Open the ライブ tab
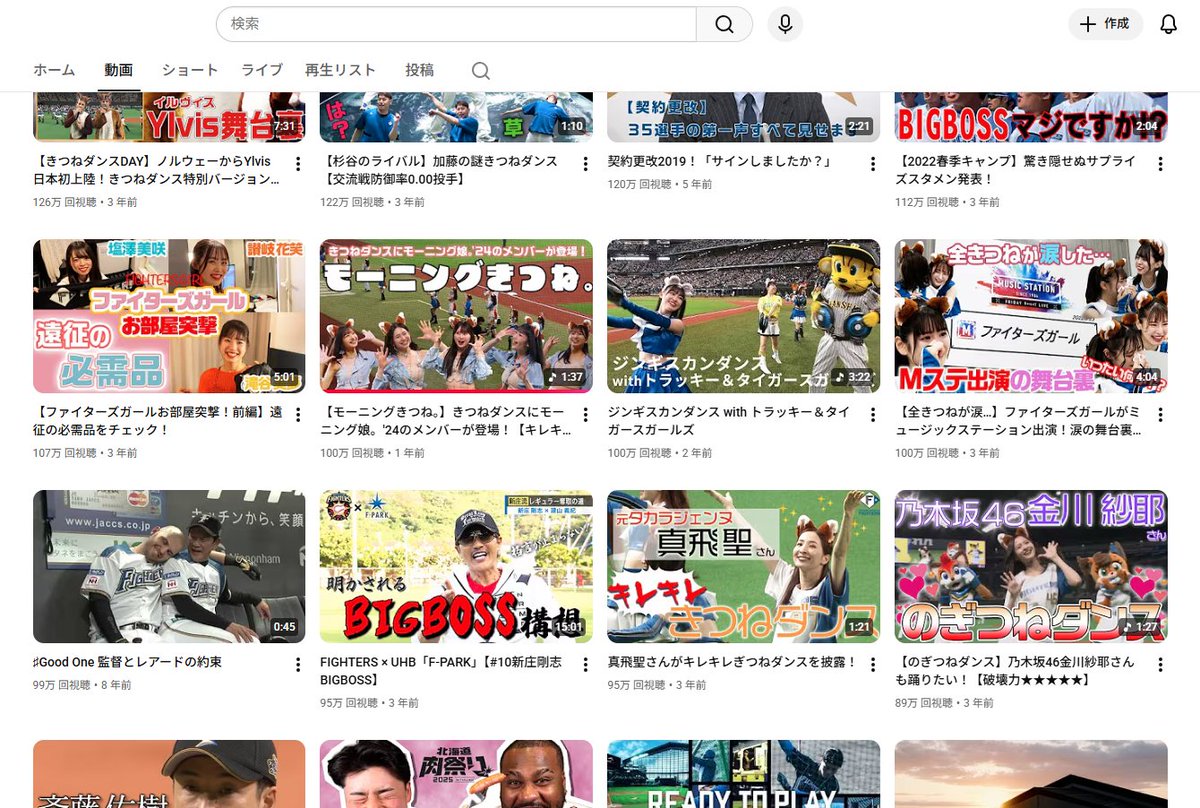 coord(261,70)
